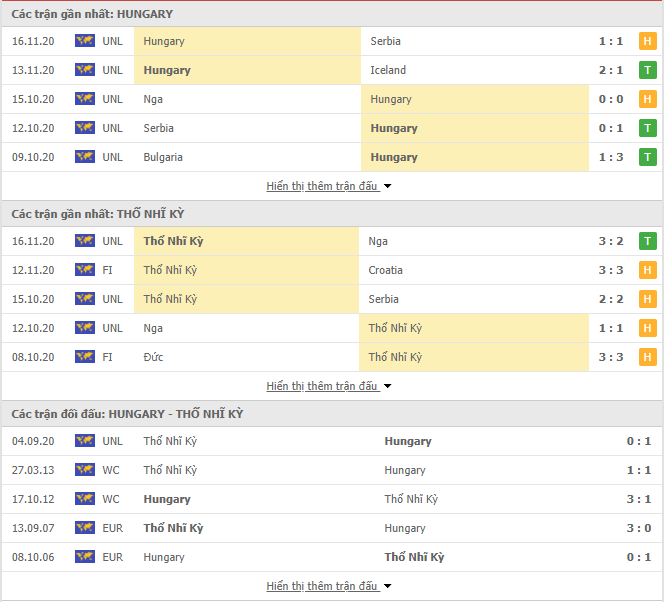The height and width of the screenshot is (602, 664).
Task: Click the Croatia team name in 12.11.20 friendly
Action: 385,270
